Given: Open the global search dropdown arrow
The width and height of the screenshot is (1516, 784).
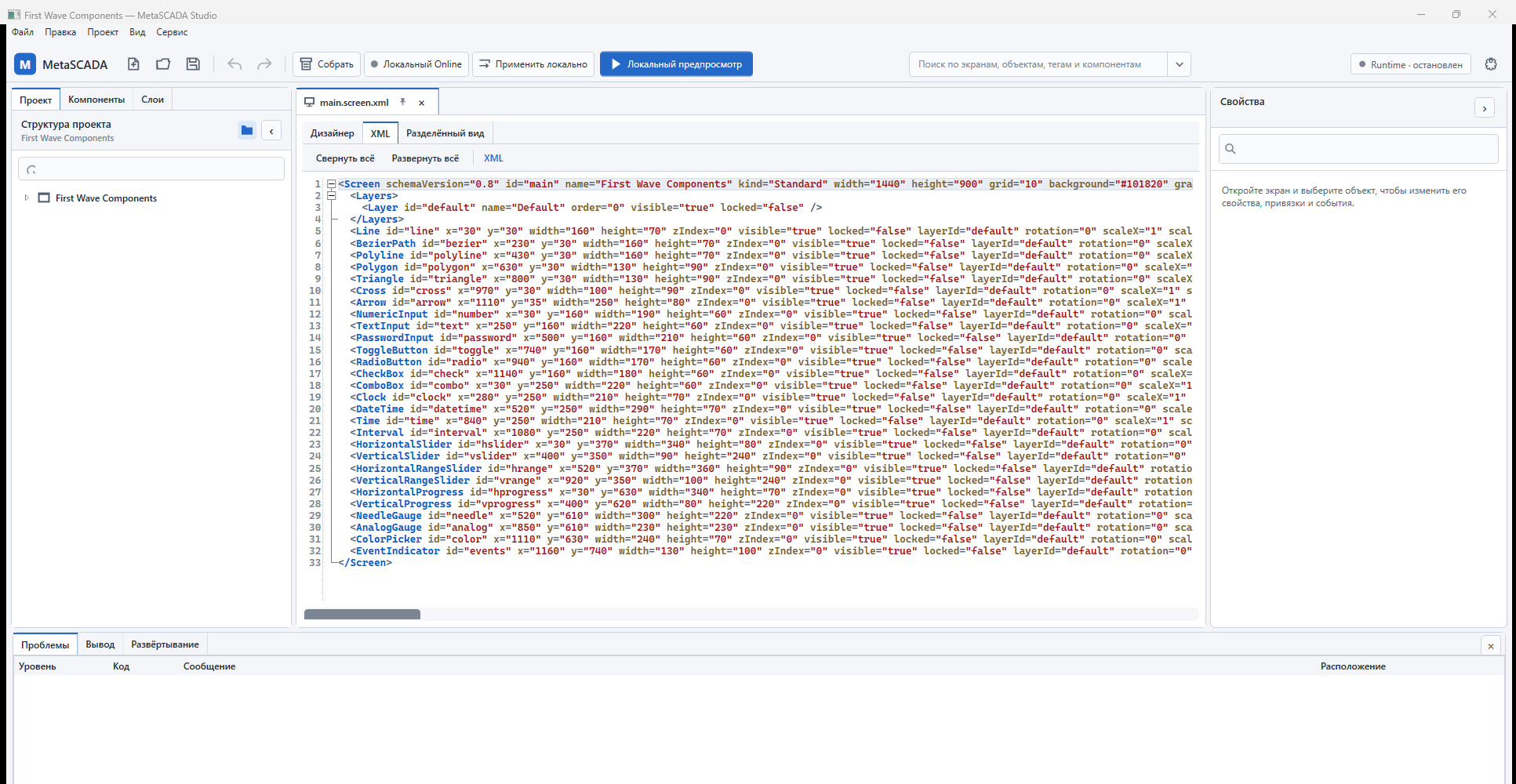Looking at the screenshot, I should (1180, 64).
